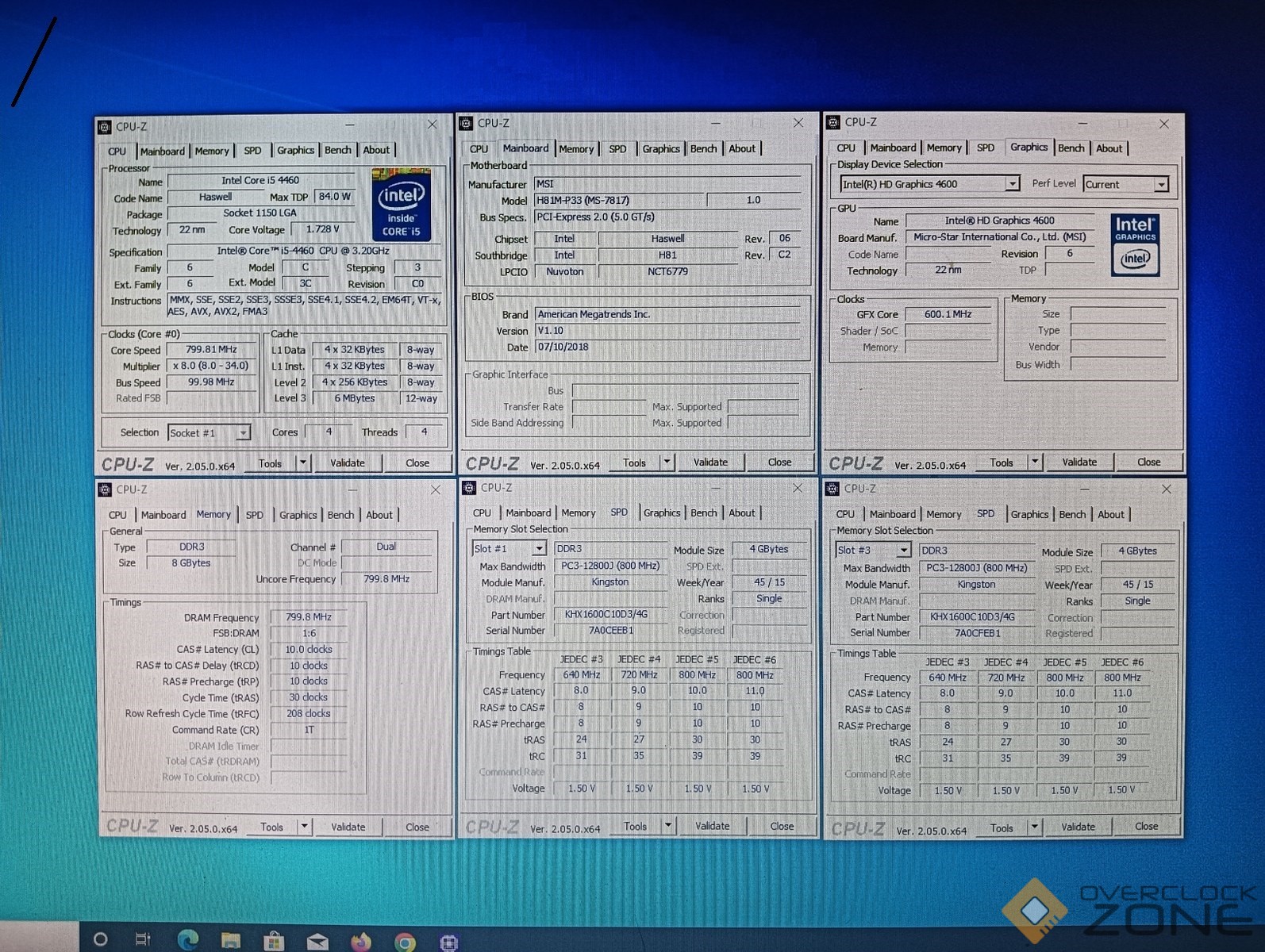1265x952 pixels.
Task: Click Core Speed value 799.81 MHz
Action: [x=211, y=350]
